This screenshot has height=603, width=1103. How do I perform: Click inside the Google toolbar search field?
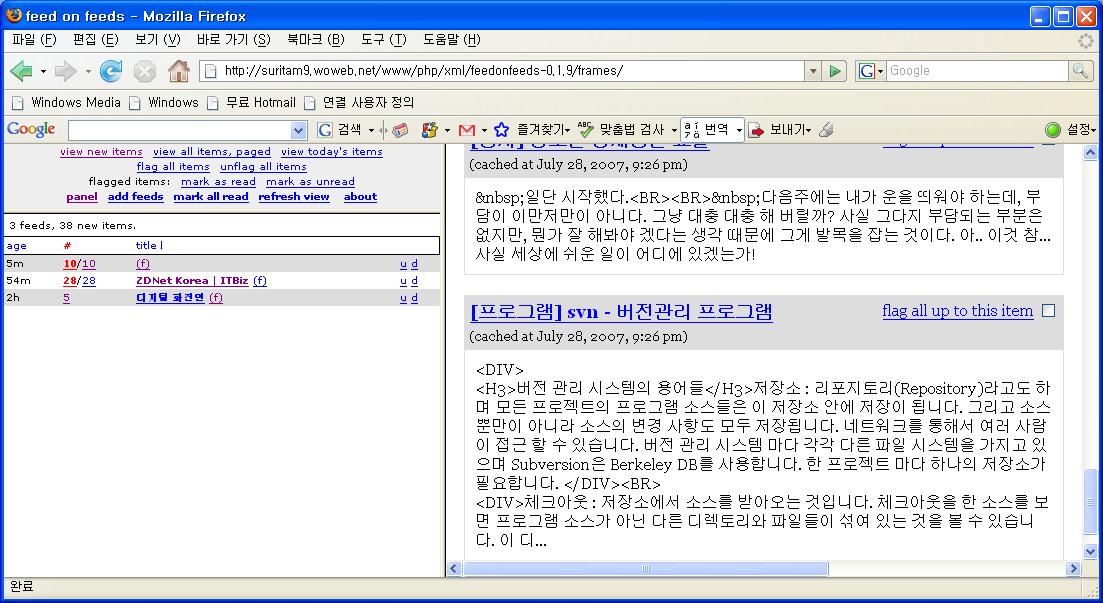tap(179, 130)
